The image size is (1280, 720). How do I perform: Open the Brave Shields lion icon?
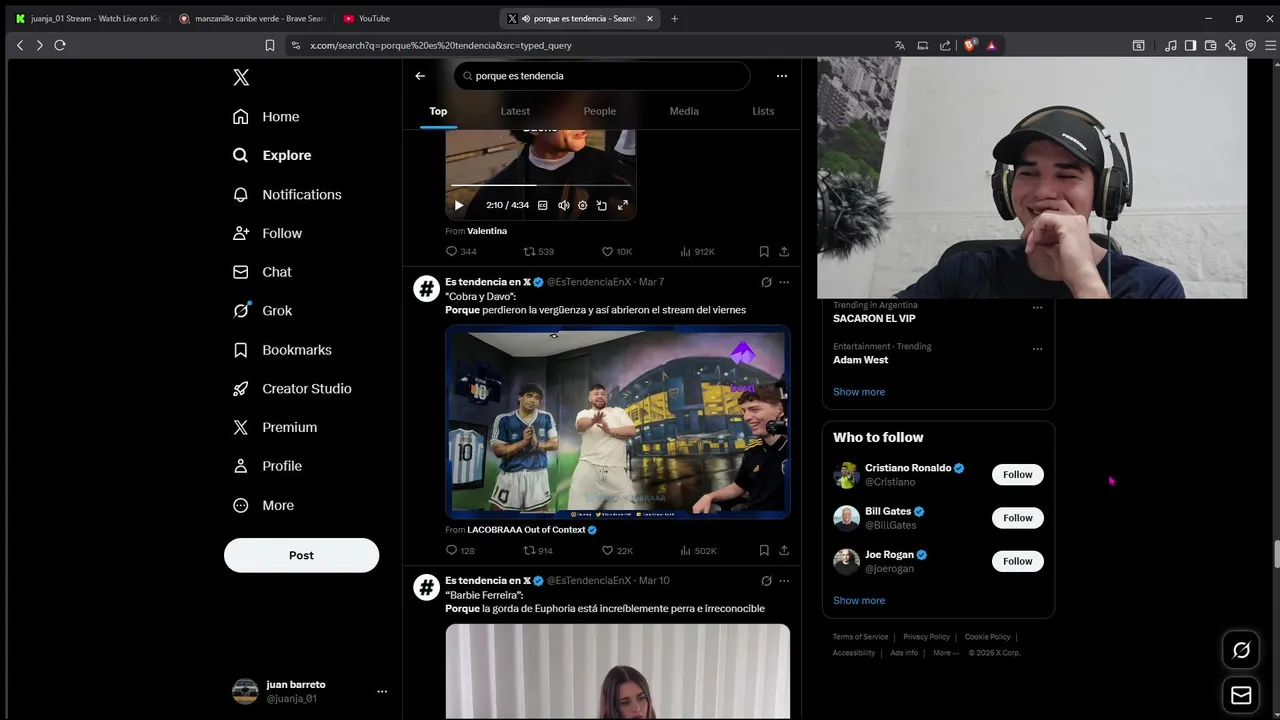click(969, 45)
